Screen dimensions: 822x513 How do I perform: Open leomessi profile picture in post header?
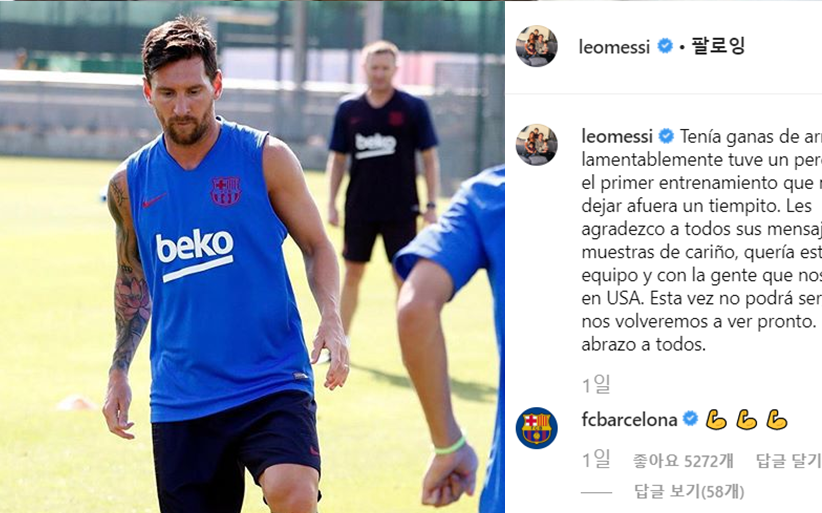pos(536,46)
